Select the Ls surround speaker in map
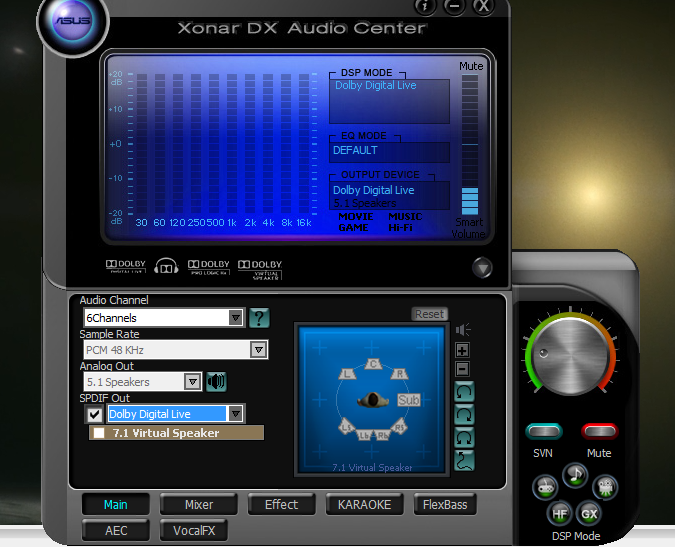Image resolution: width=675 pixels, height=547 pixels. click(347, 427)
